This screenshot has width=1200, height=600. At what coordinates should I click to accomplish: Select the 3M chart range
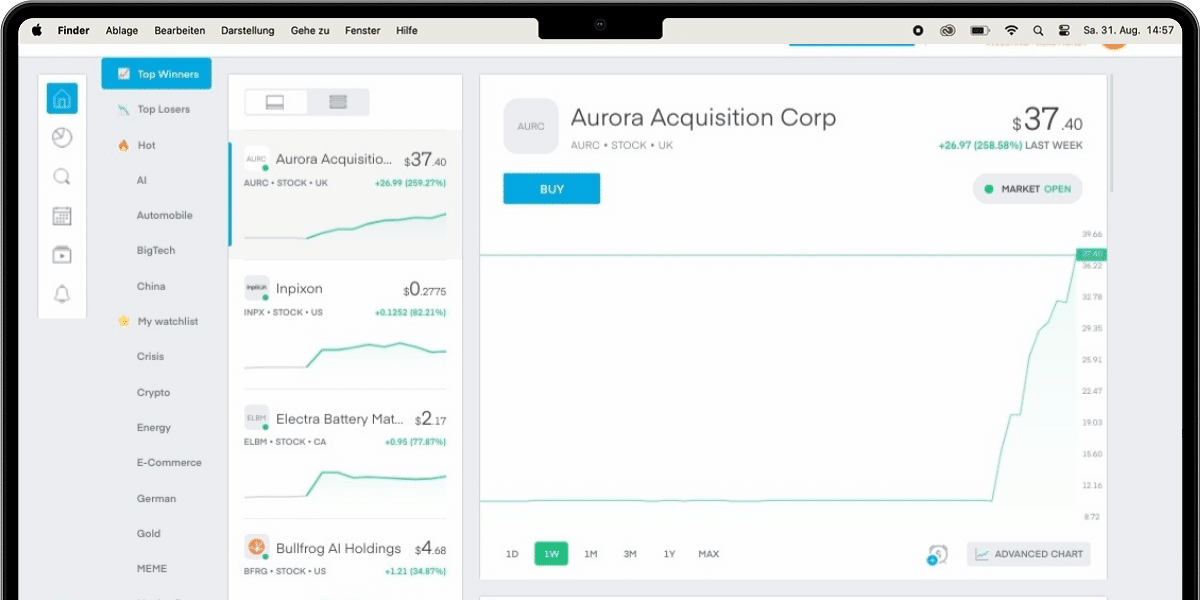630,554
